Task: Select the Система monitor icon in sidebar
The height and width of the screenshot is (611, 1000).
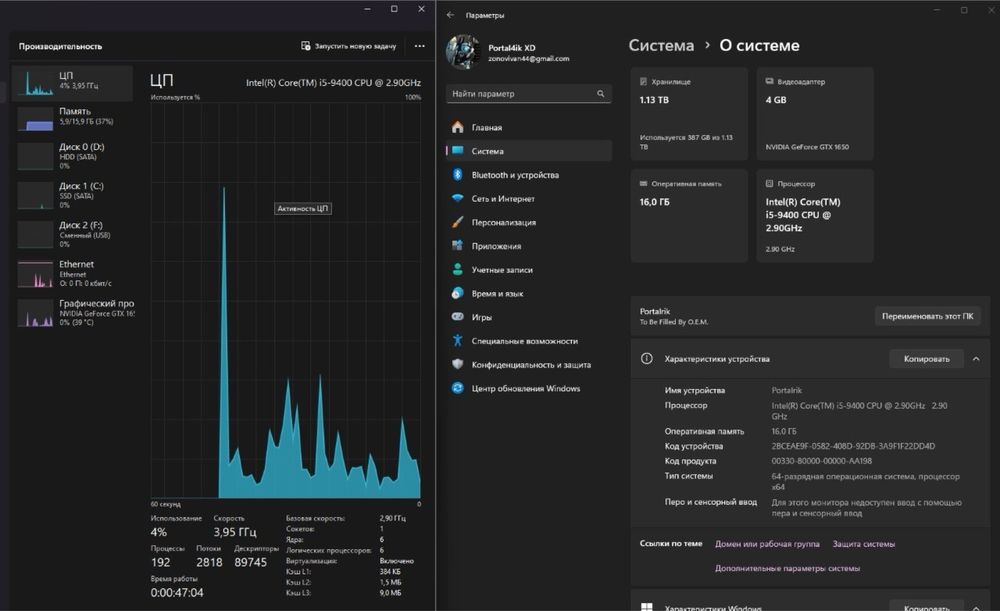Action: click(457, 151)
